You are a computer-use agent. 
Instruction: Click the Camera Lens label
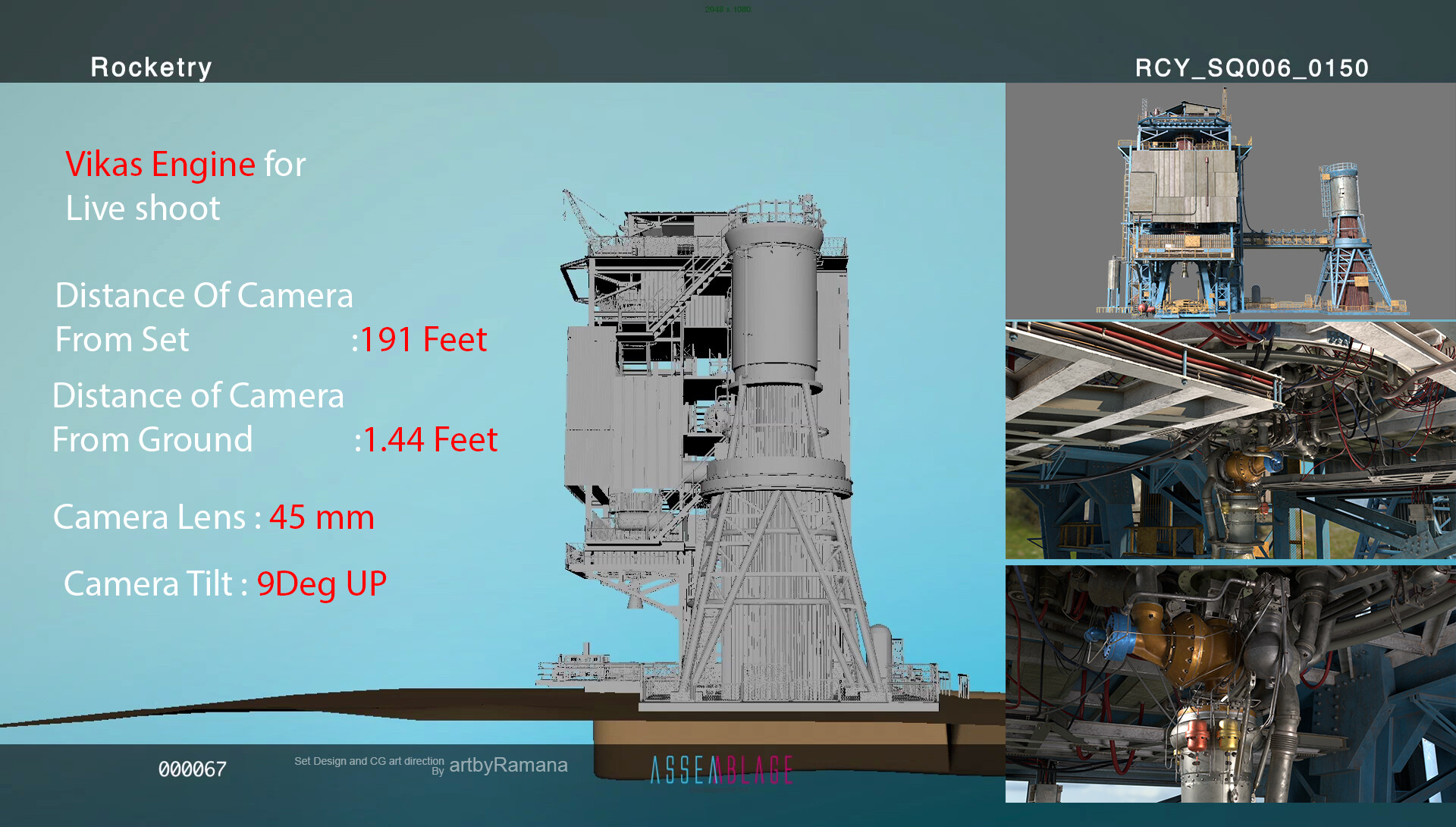(149, 517)
